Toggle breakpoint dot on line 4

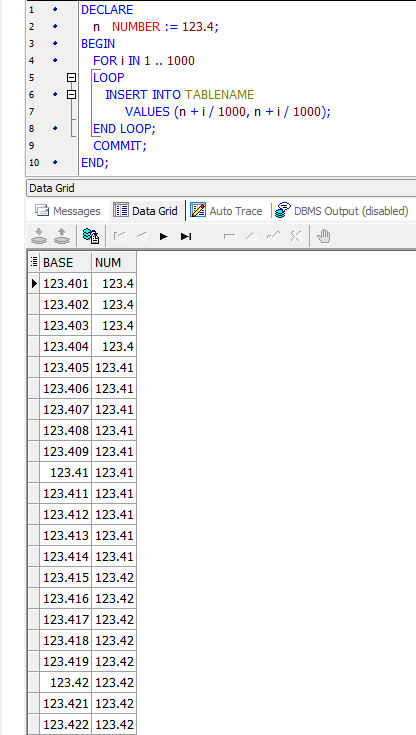click(55, 60)
